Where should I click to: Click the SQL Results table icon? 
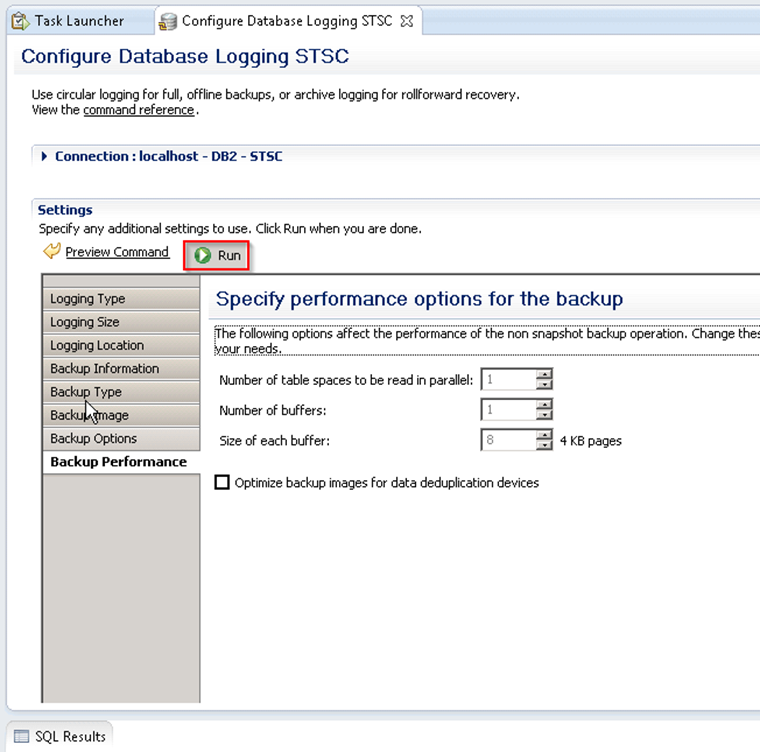click(x=21, y=737)
